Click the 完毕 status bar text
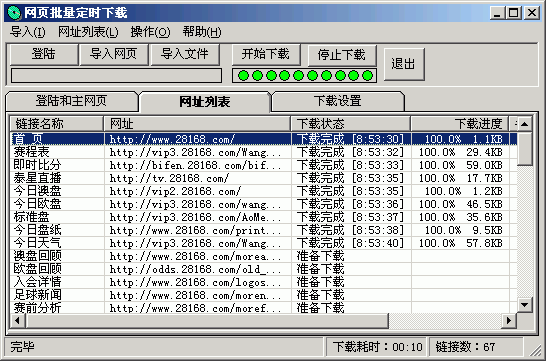This screenshot has width=546, height=361. (x=22, y=347)
